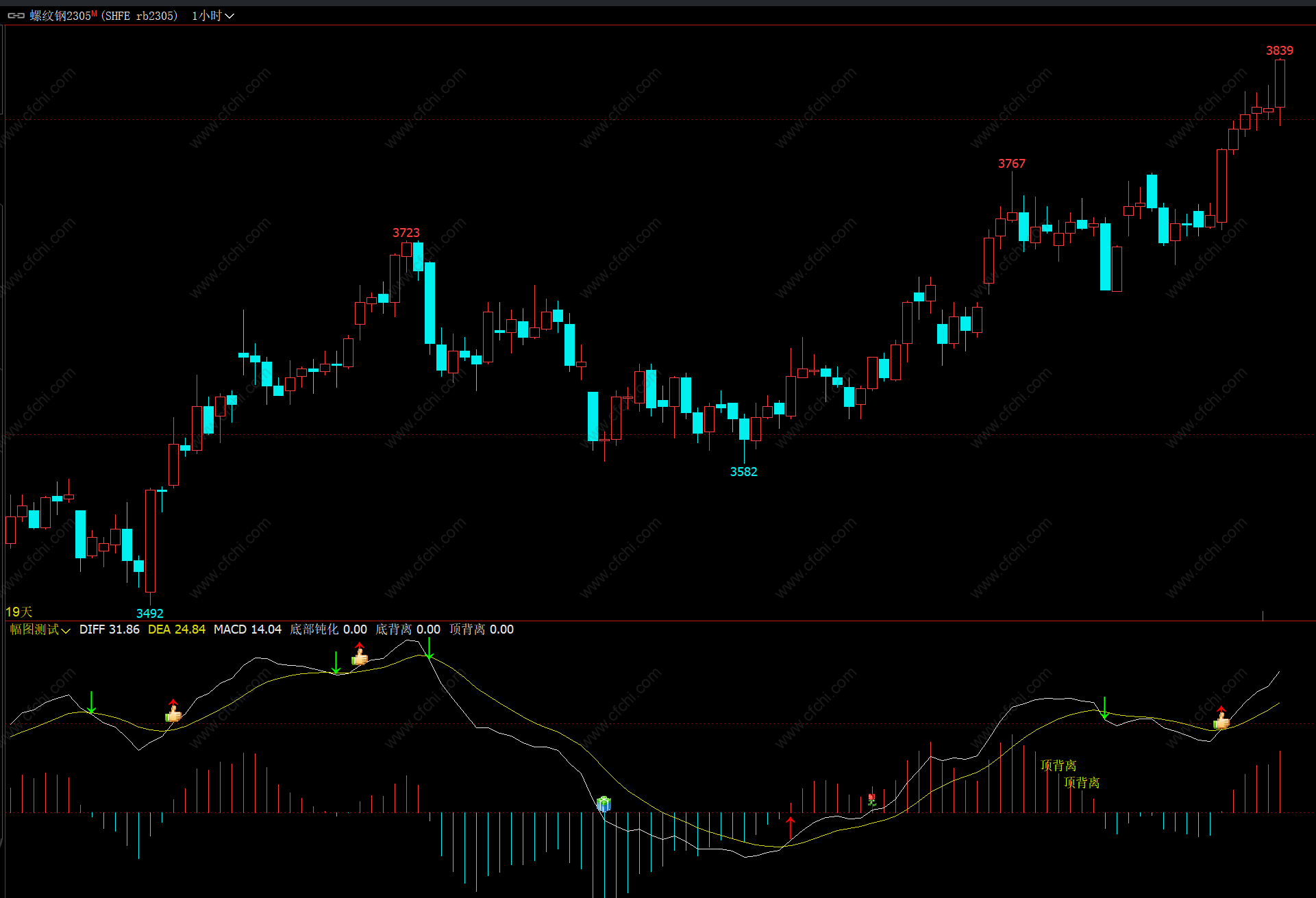Image resolution: width=1316 pixels, height=898 pixels.
Task: Select the DIFF 31.86 readout
Action: click(109, 629)
